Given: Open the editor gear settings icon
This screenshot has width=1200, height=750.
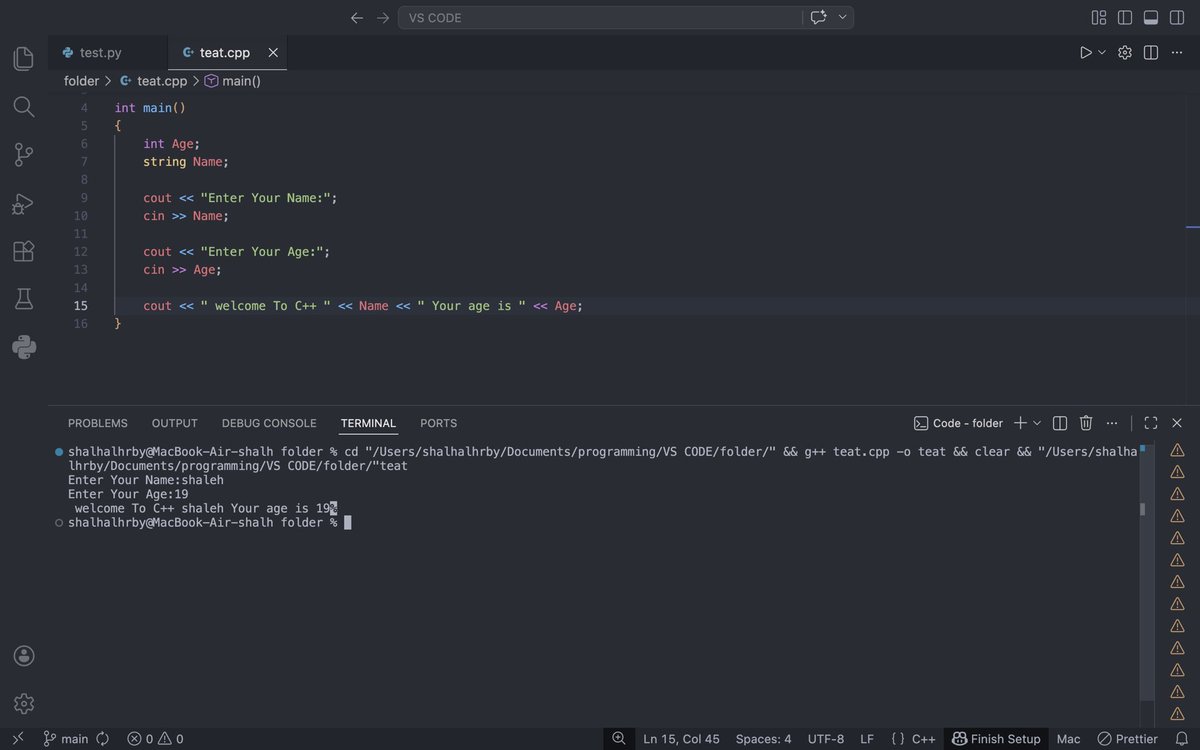Looking at the screenshot, I should [x=1125, y=52].
